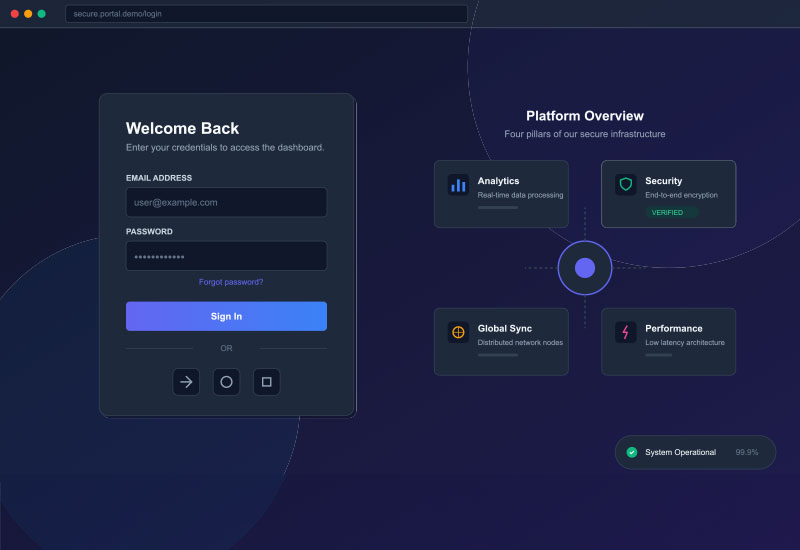Image resolution: width=800 pixels, height=550 pixels.
Task: Focus the Email Address input field
Action: [x=226, y=202]
